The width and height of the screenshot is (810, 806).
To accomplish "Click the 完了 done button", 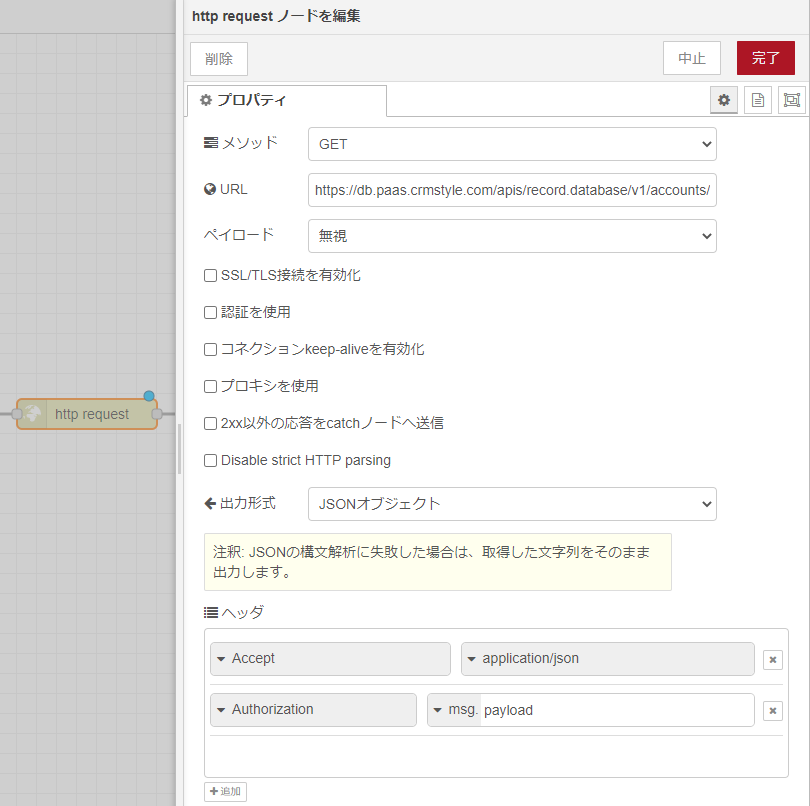I will [x=766, y=58].
